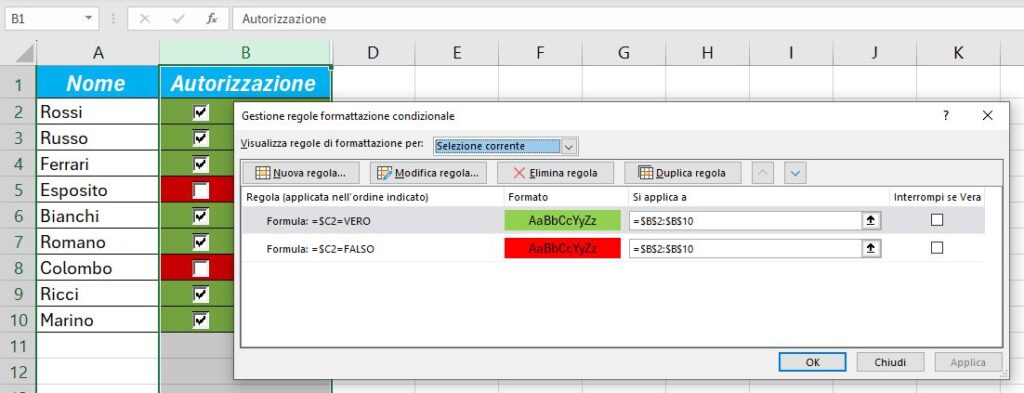Uncheck the Russo authorization checkbox
The image size is (1024, 393).
click(x=200, y=138)
